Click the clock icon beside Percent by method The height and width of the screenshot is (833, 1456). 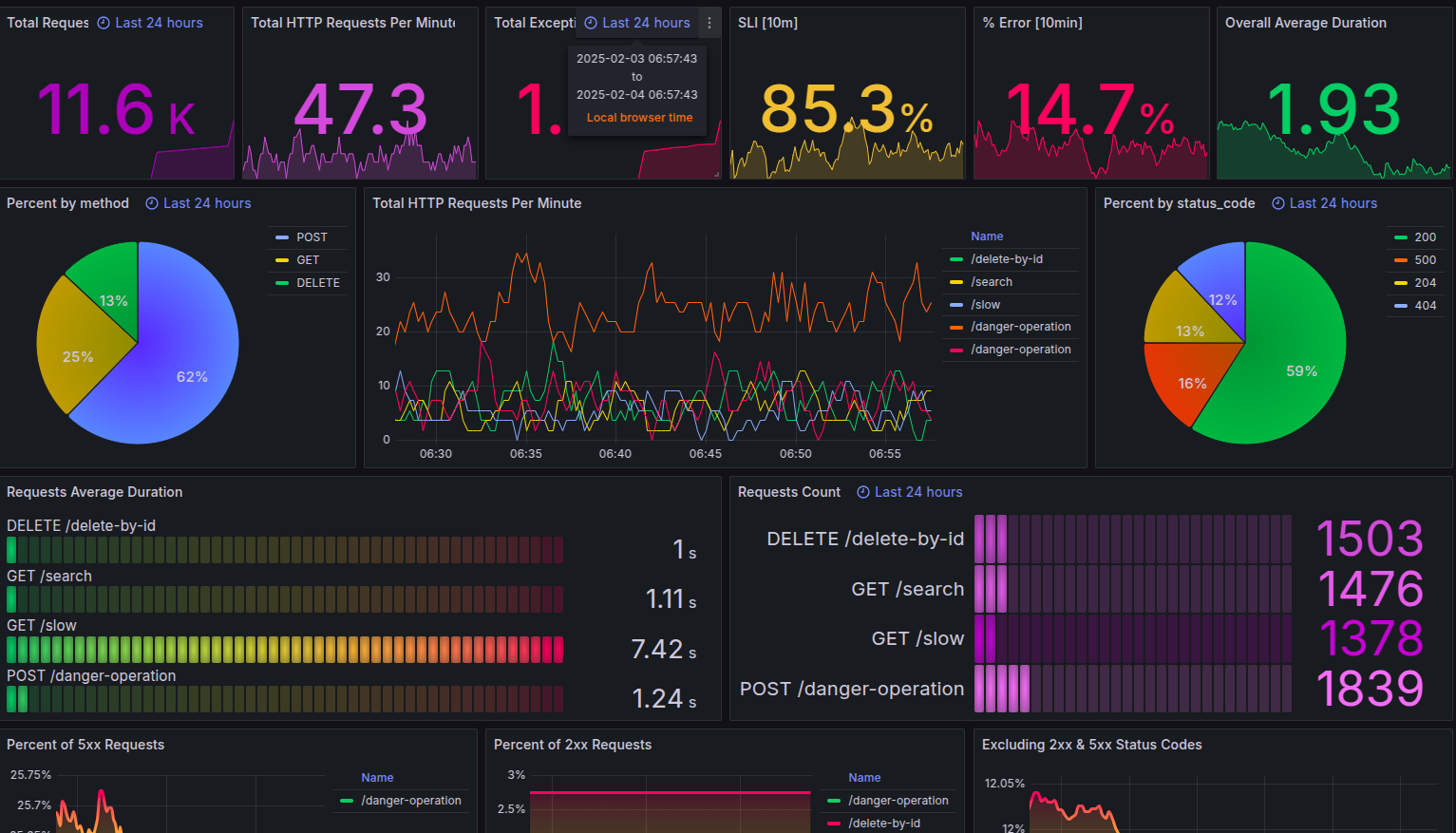pos(152,203)
